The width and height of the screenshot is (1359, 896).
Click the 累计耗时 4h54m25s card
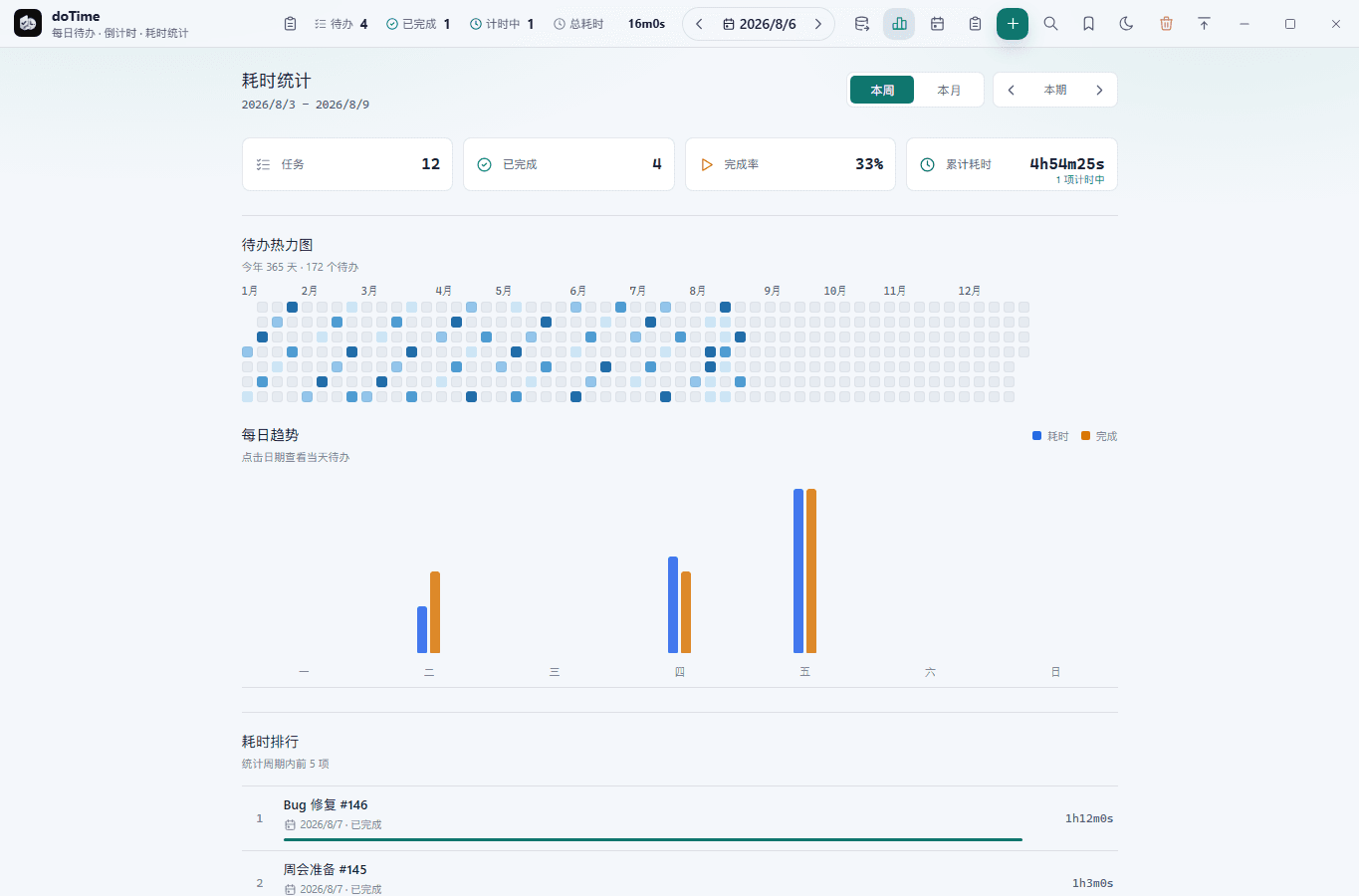click(1012, 164)
